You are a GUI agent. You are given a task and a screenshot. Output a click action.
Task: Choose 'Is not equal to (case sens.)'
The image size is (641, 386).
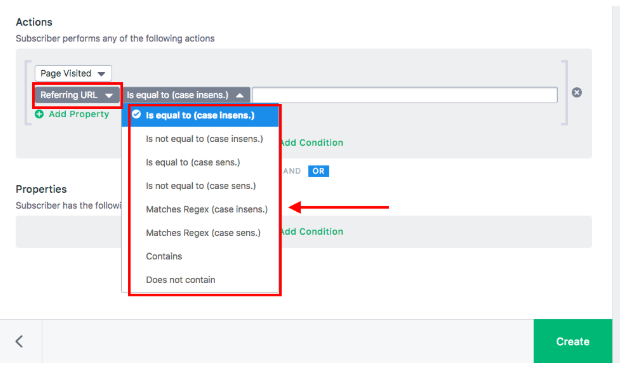pos(201,186)
